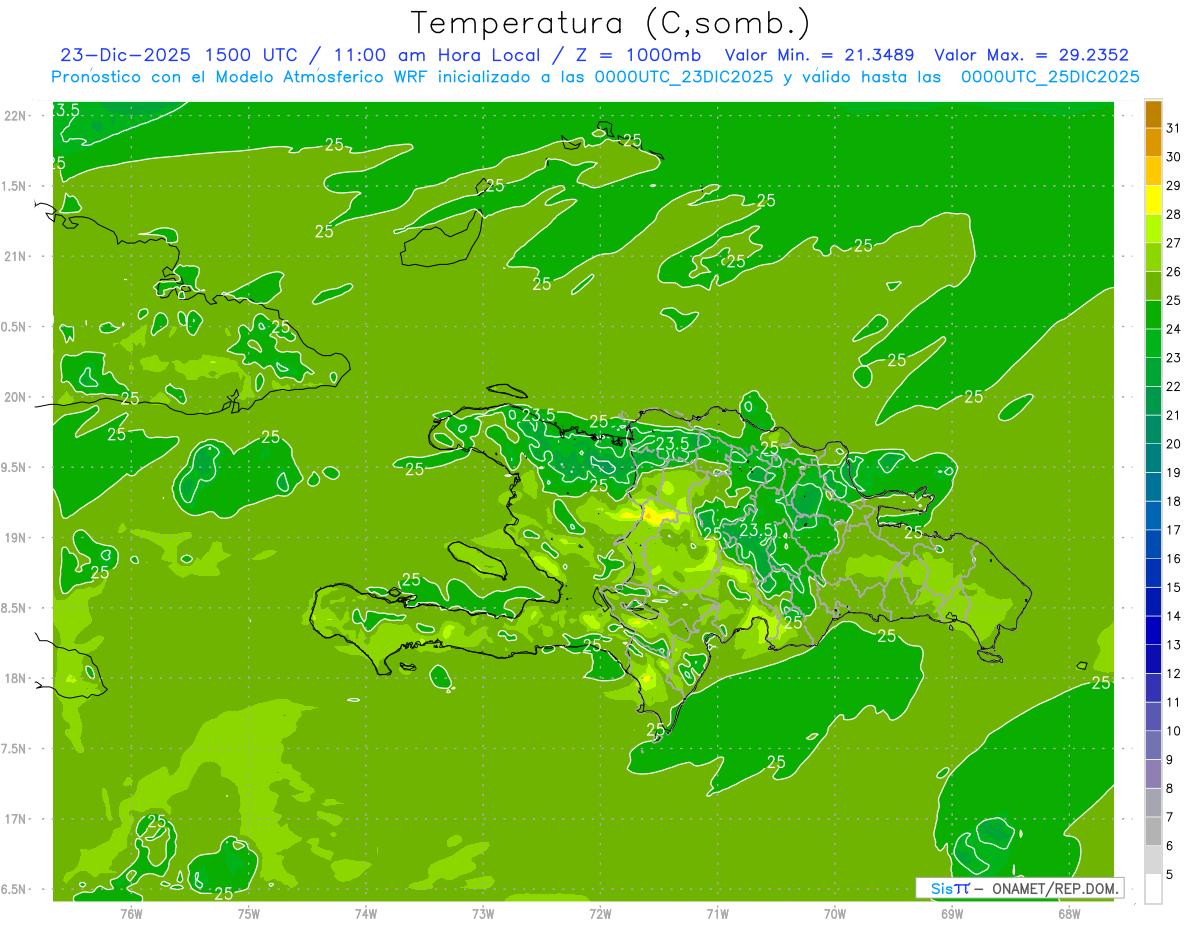Select 'Valor Max. = 29.2352' text
The image size is (1200, 927).
[1032, 55]
